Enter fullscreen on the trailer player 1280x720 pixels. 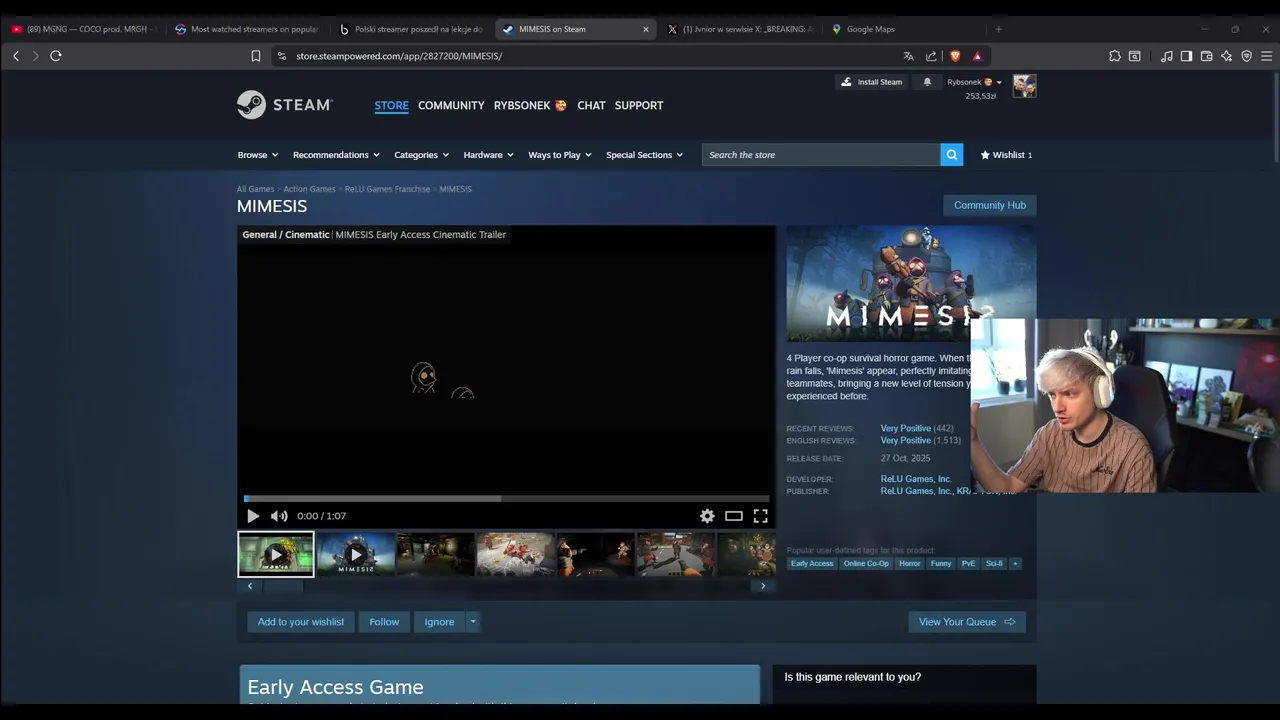[x=761, y=516]
